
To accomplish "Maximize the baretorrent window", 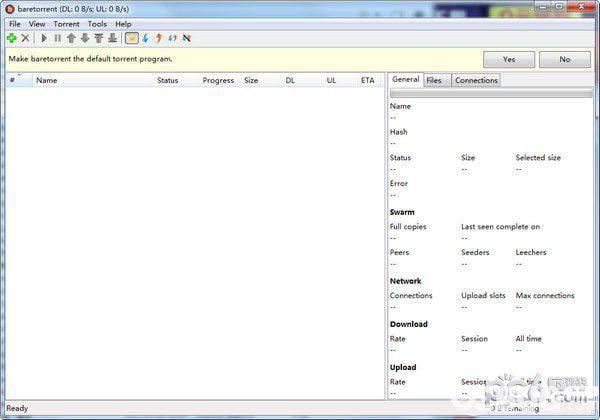I will 559,7.
